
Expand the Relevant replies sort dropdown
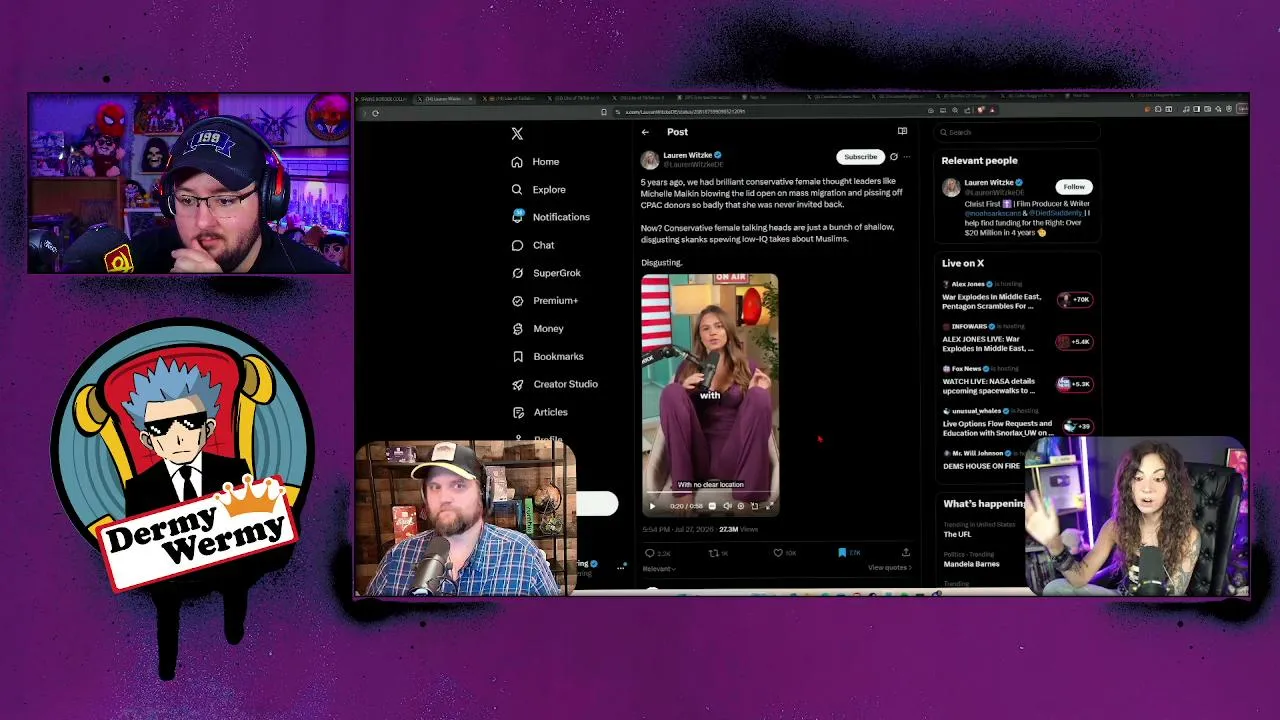[659, 569]
